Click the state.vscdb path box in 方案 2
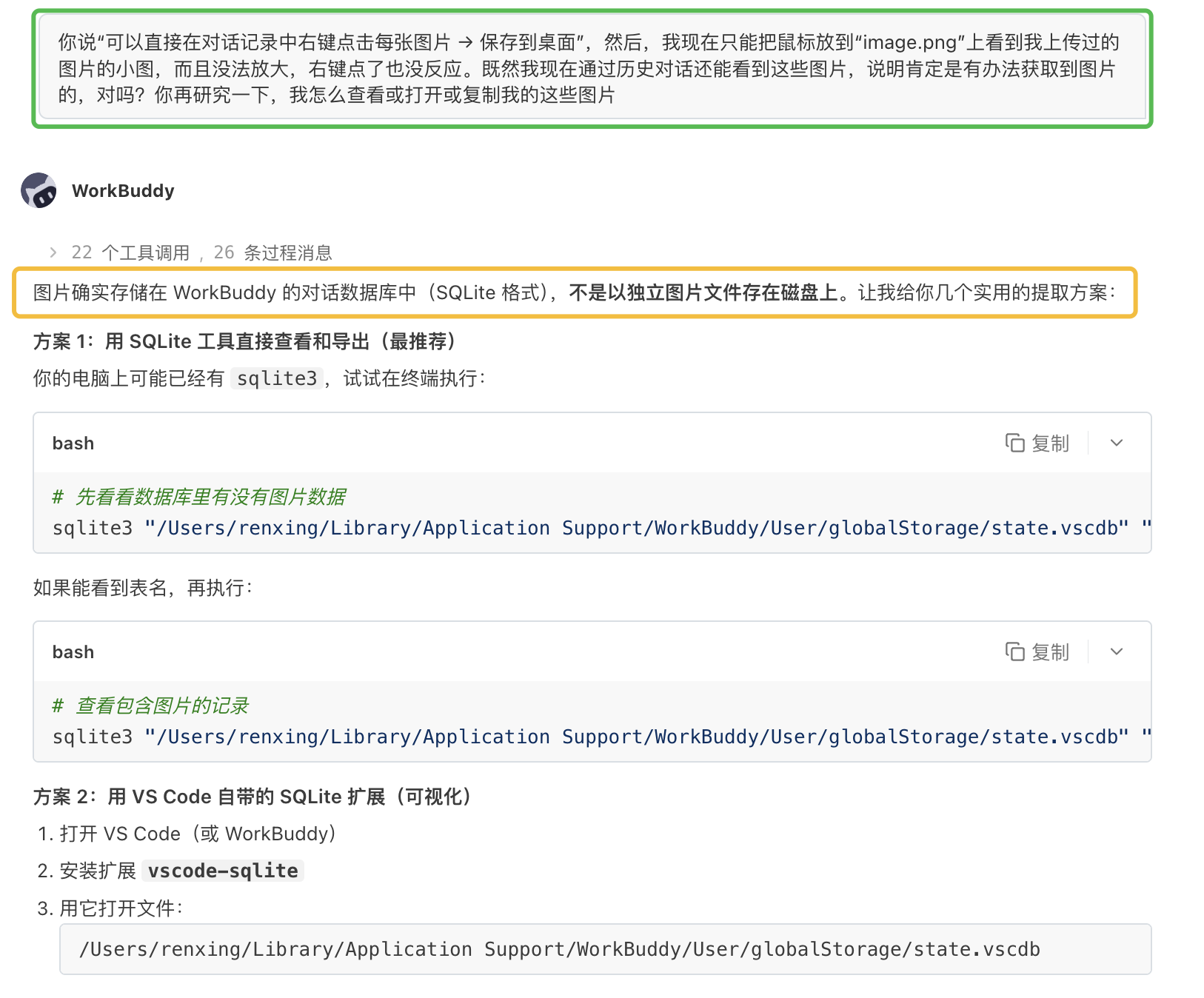The width and height of the screenshot is (1204, 998). pos(605,949)
